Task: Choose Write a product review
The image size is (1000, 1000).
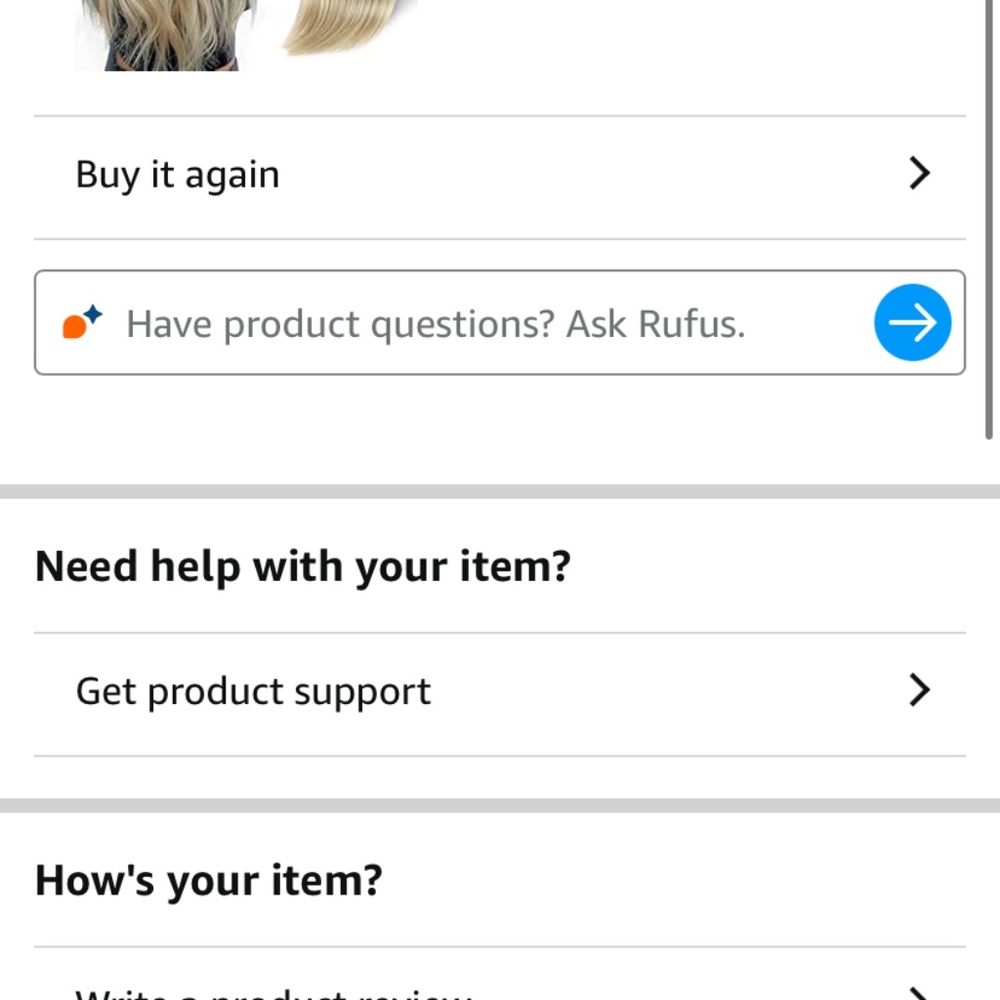Action: pos(274,994)
